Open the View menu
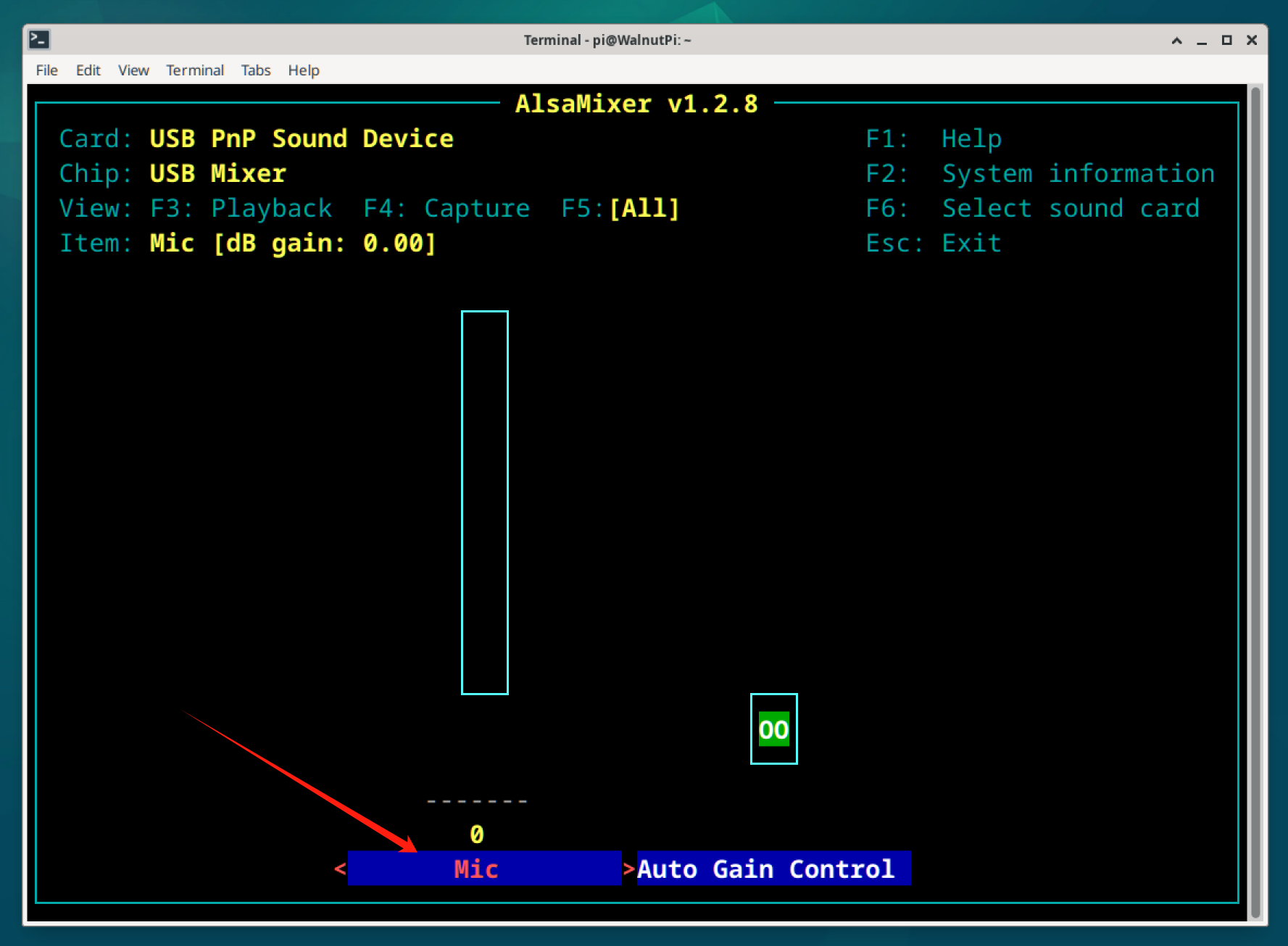The width and height of the screenshot is (1288, 946). (133, 70)
